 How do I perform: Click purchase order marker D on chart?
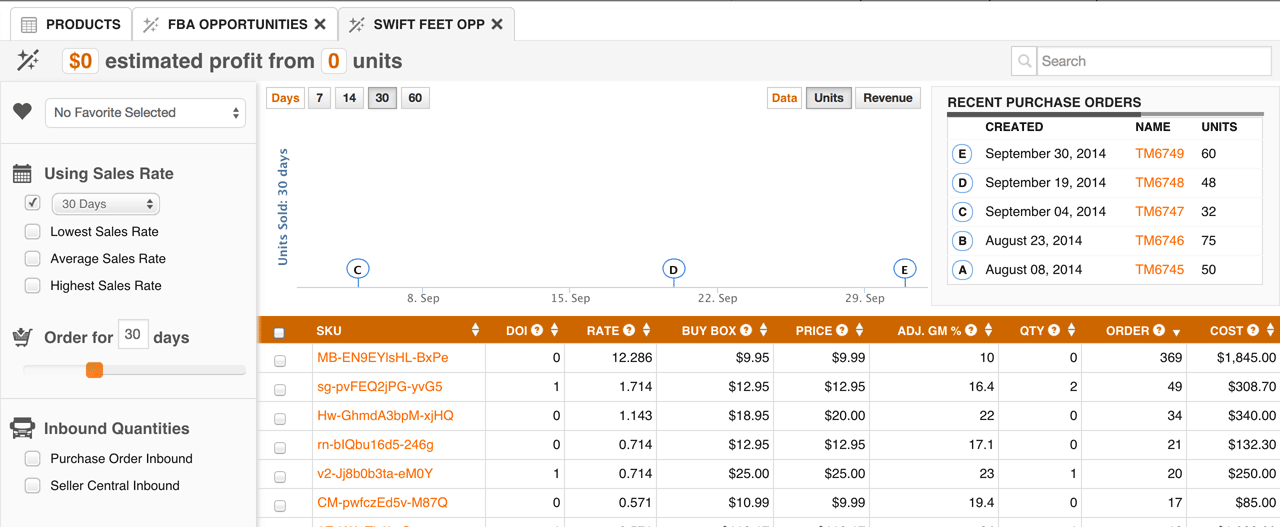pyautogui.click(x=674, y=269)
